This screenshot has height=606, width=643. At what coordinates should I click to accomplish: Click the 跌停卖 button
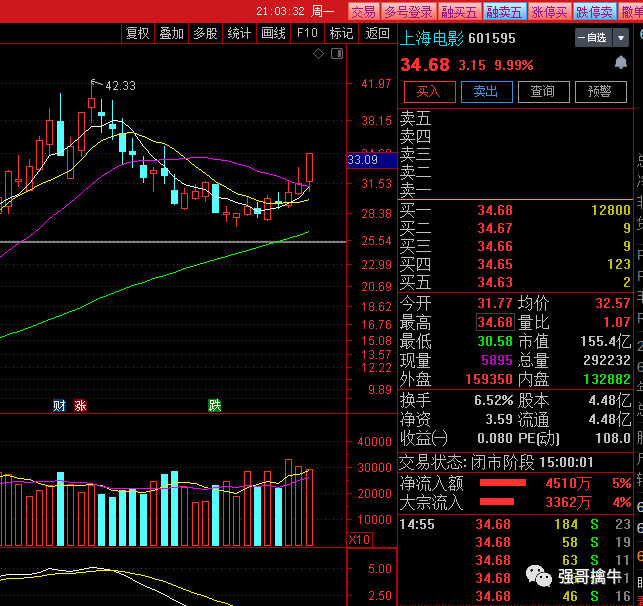(594, 12)
